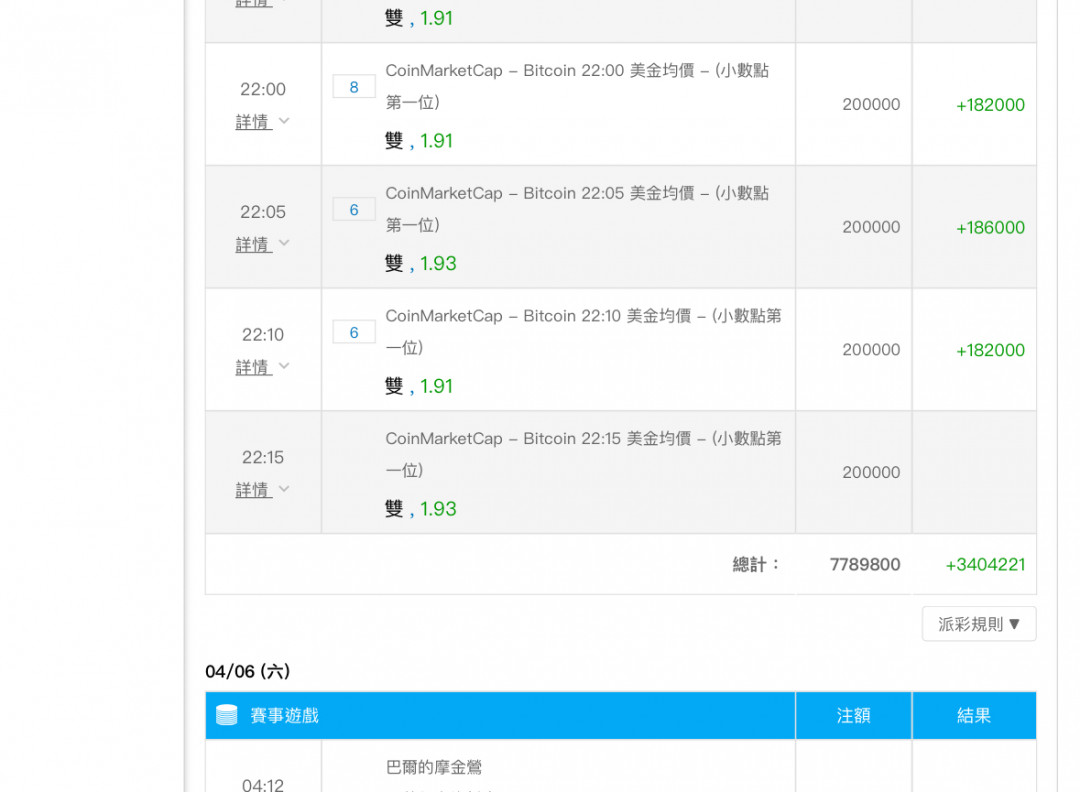Open 詳情 link for 22:10 bet
The height and width of the screenshot is (792, 1080).
tap(253, 367)
